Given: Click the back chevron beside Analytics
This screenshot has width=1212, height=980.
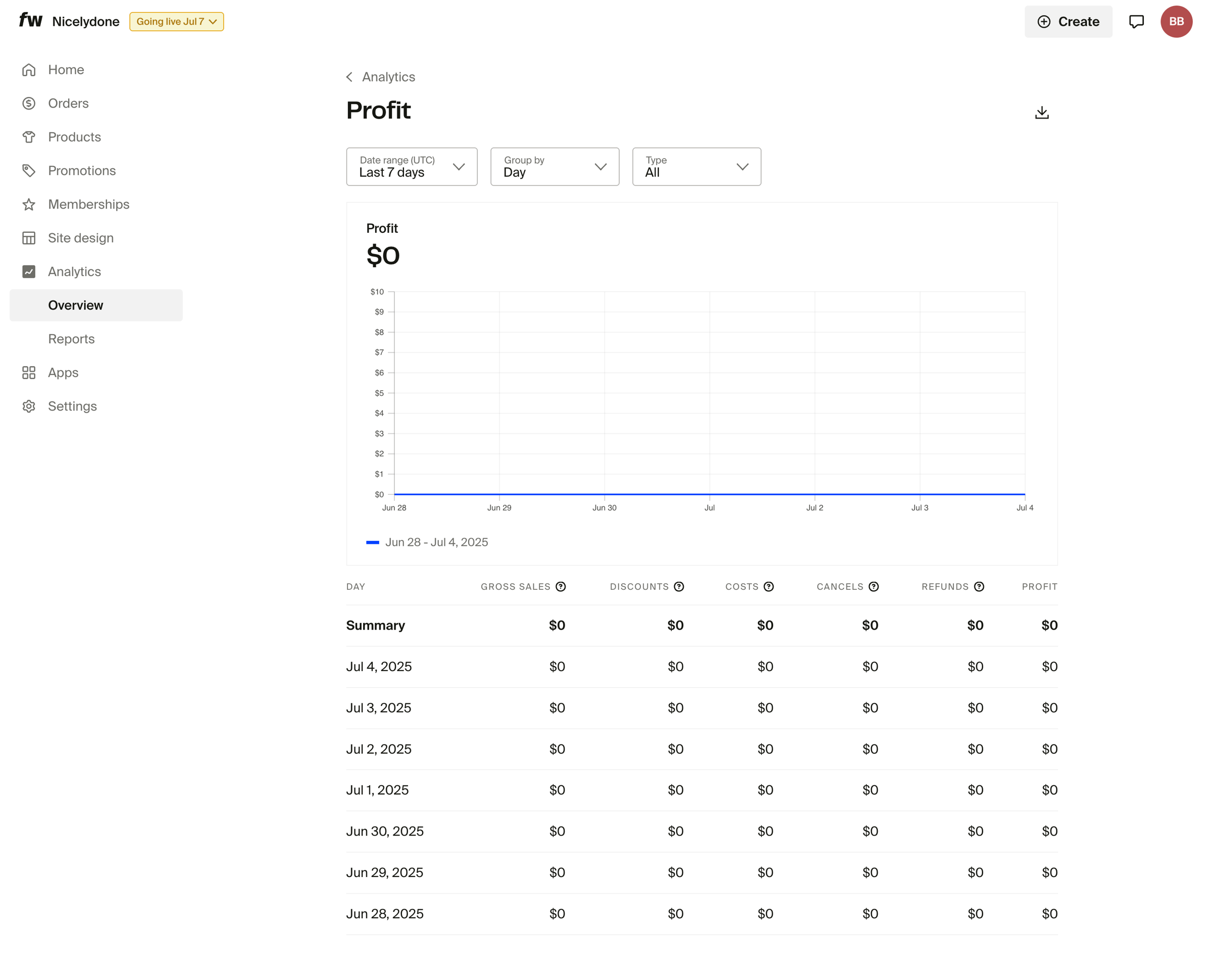Looking at the screenshot, I should tap(349, 77).
